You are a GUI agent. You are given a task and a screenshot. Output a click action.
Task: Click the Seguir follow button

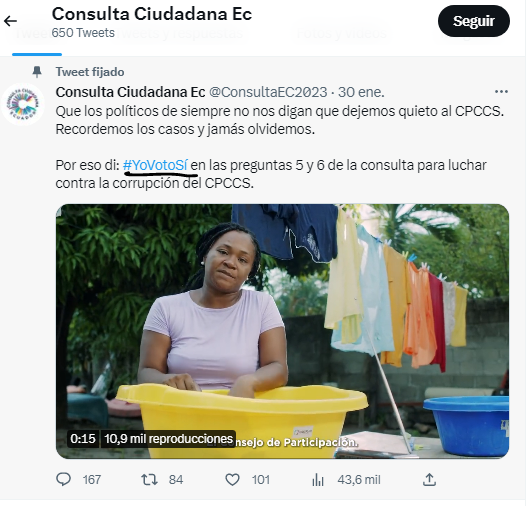474,21
